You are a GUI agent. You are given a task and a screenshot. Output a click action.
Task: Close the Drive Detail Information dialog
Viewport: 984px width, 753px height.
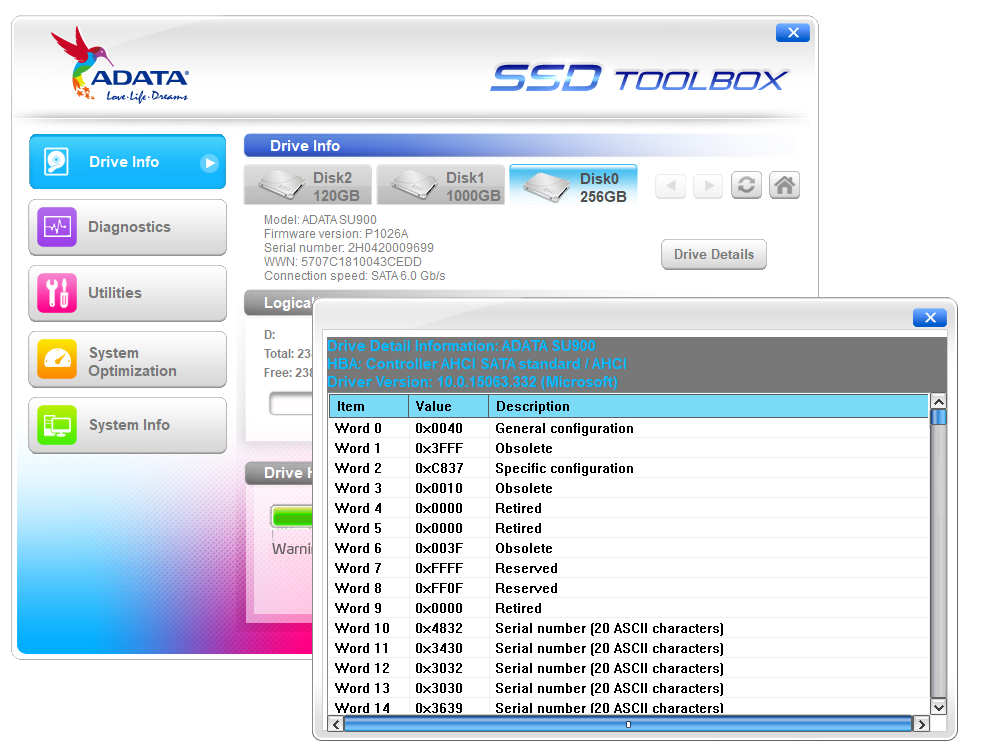(930, 318)
